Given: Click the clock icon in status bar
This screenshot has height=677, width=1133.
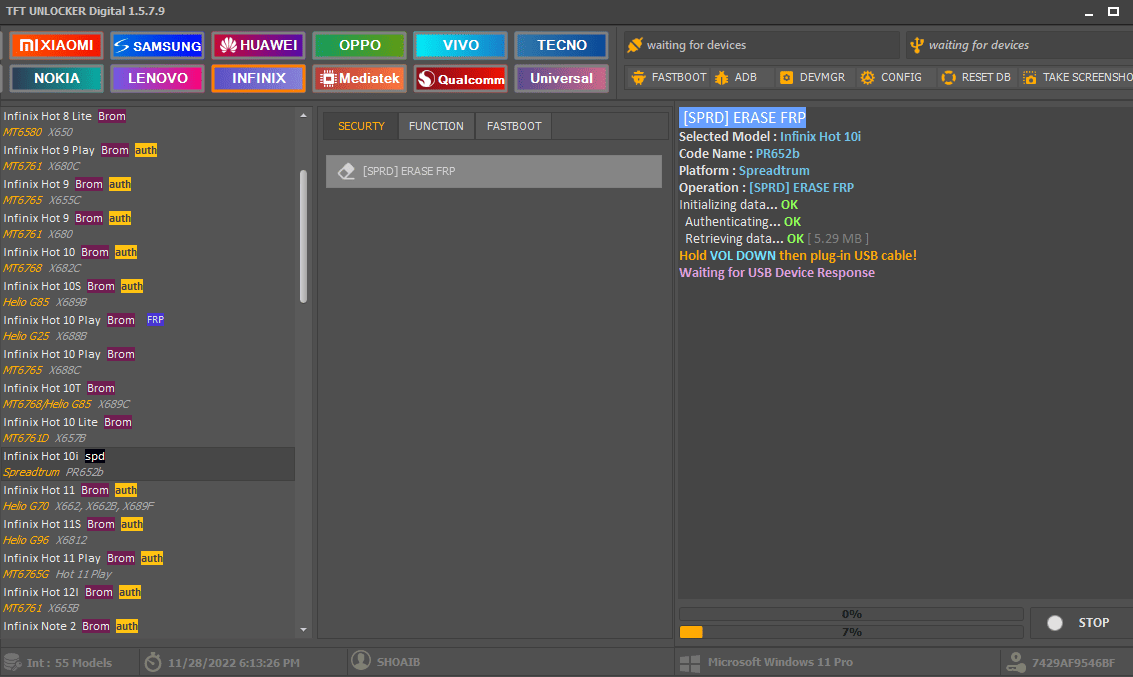Looking at the screenshot, I should [153, 662].
